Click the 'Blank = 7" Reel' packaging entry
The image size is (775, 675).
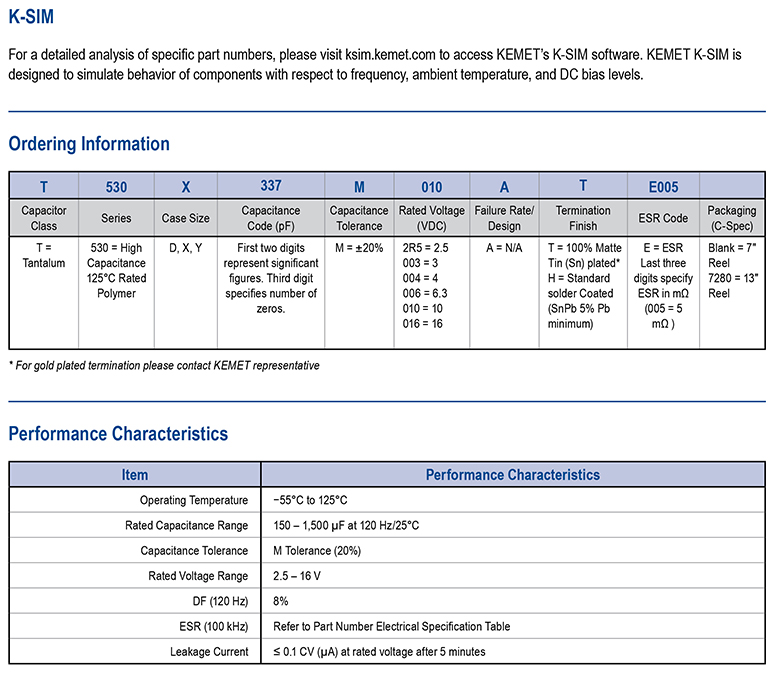coord(732,255)
